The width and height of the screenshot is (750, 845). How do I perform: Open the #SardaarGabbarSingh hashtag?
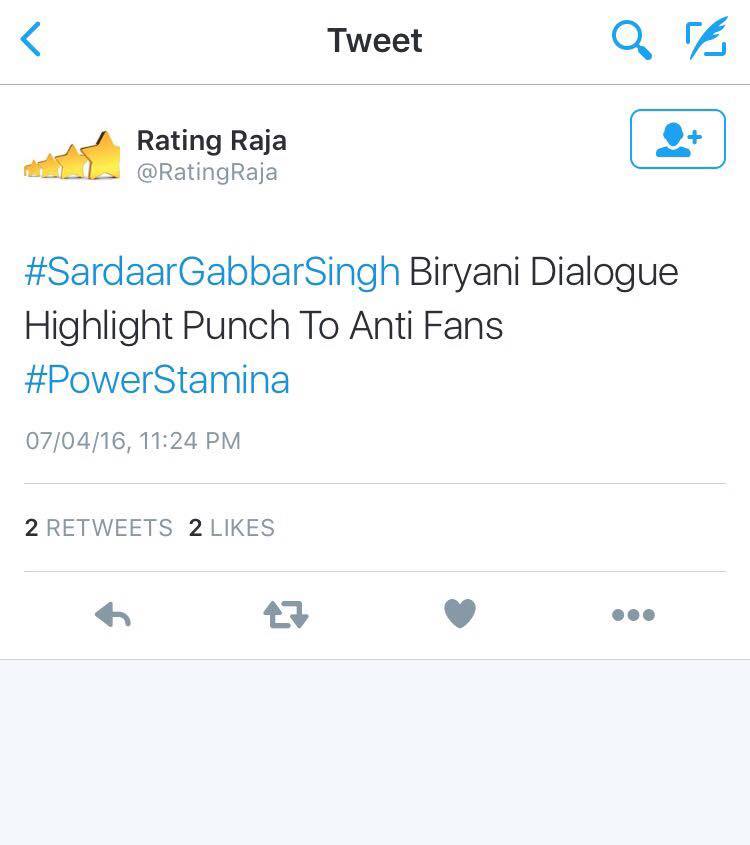[212, 272]
